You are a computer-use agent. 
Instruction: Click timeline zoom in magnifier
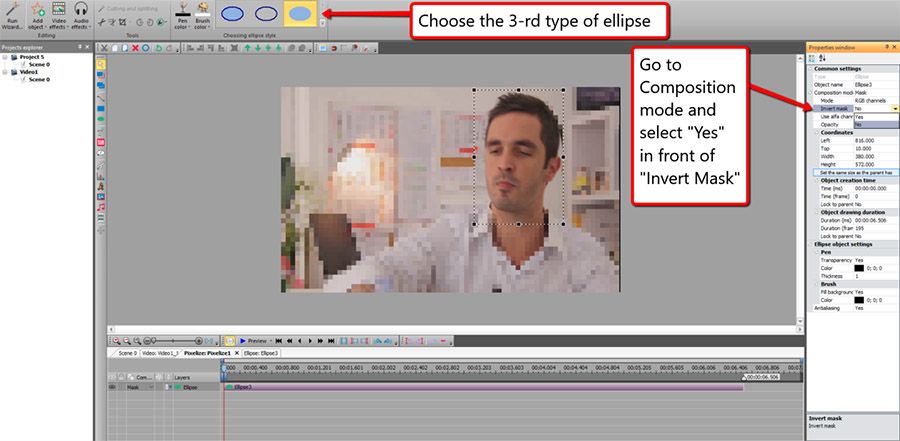pos(116,341)
